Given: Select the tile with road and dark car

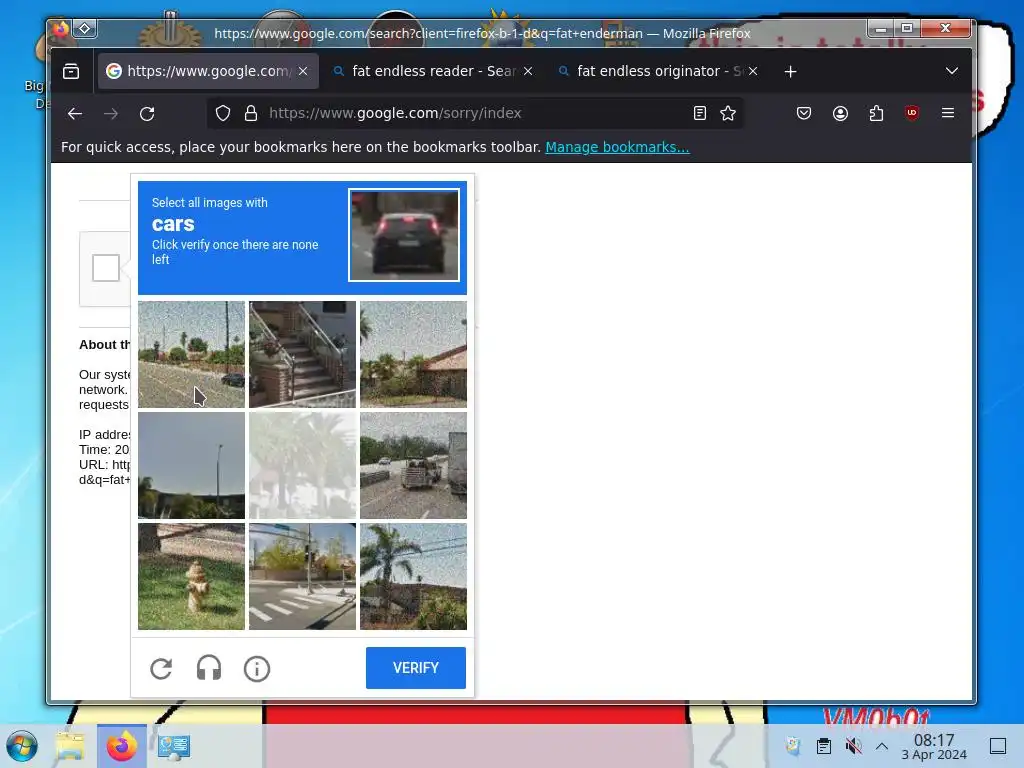Looking at the screenshot, I should (191, 355).
